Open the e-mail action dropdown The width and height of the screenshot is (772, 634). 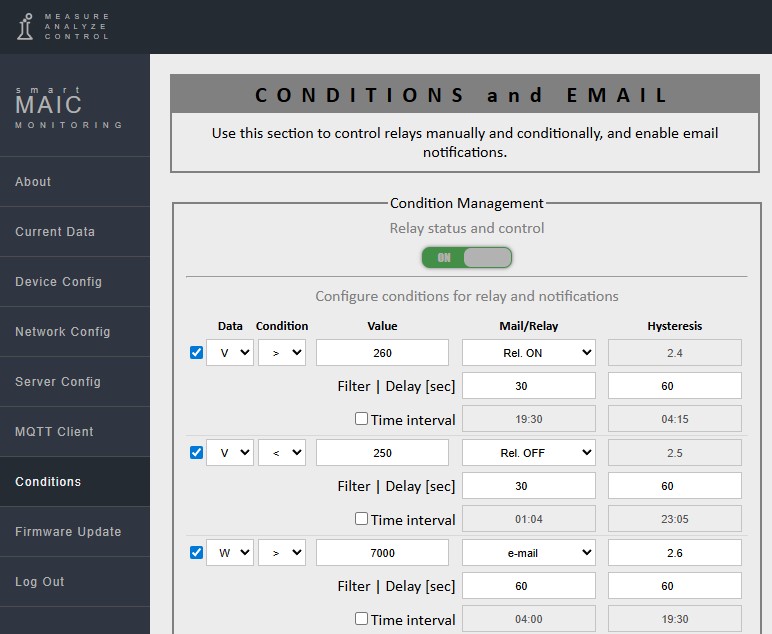click(529, 552)
